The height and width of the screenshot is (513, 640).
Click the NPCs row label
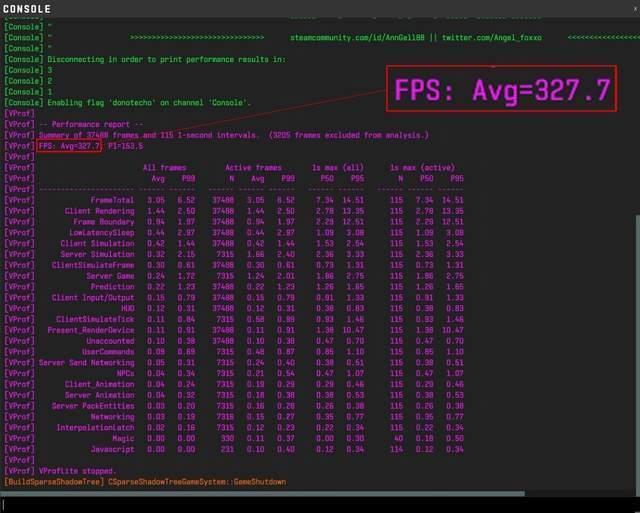tap(125, 373)
